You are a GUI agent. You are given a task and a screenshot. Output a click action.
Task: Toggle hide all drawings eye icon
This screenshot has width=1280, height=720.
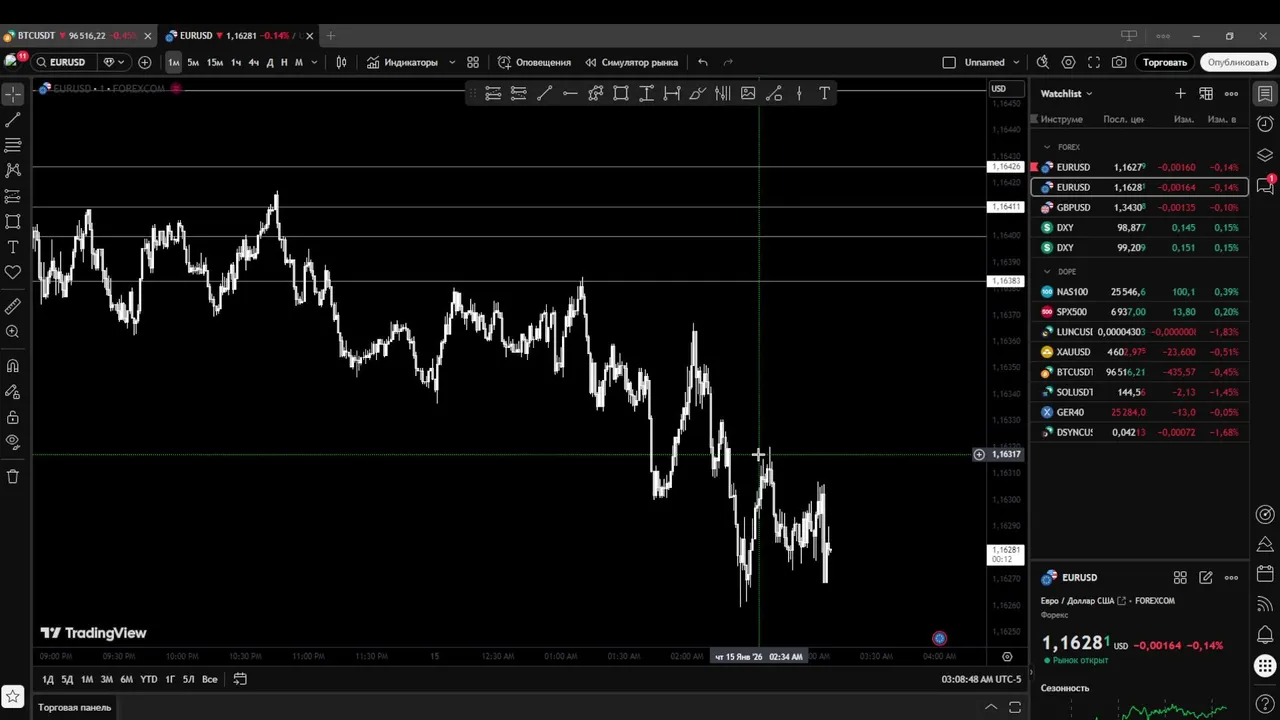click(x=13, y=442)
